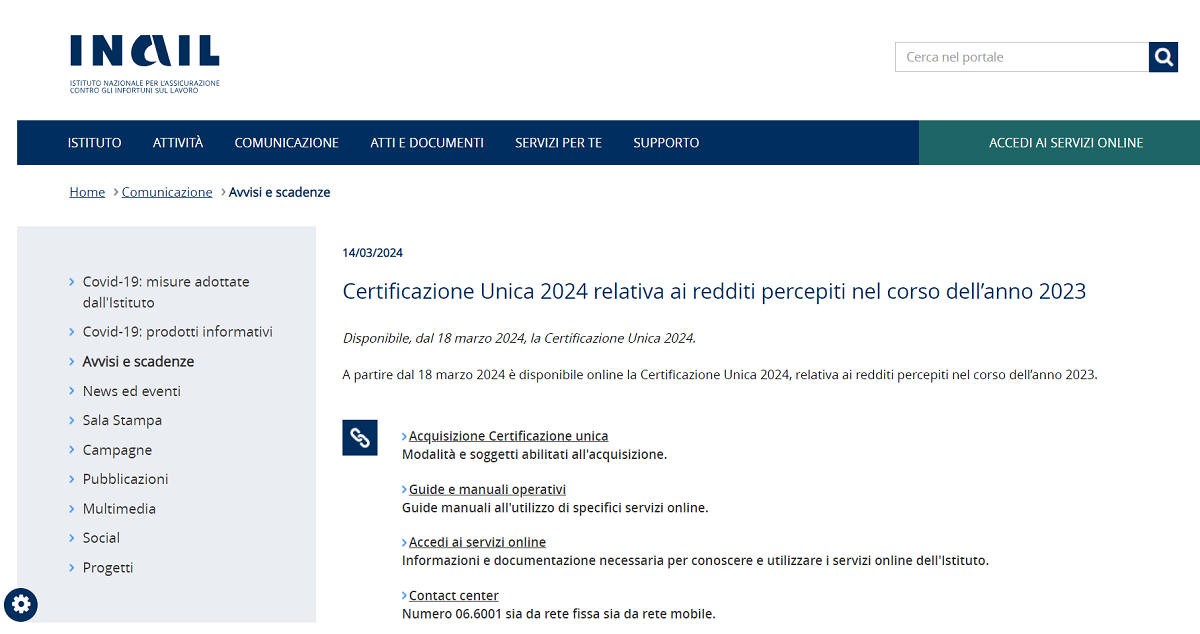Go to Comunicazione breadcrumb link
The width and height of the screenshot is (1200, 634).
pyautogui.click(x=167, y=192)
